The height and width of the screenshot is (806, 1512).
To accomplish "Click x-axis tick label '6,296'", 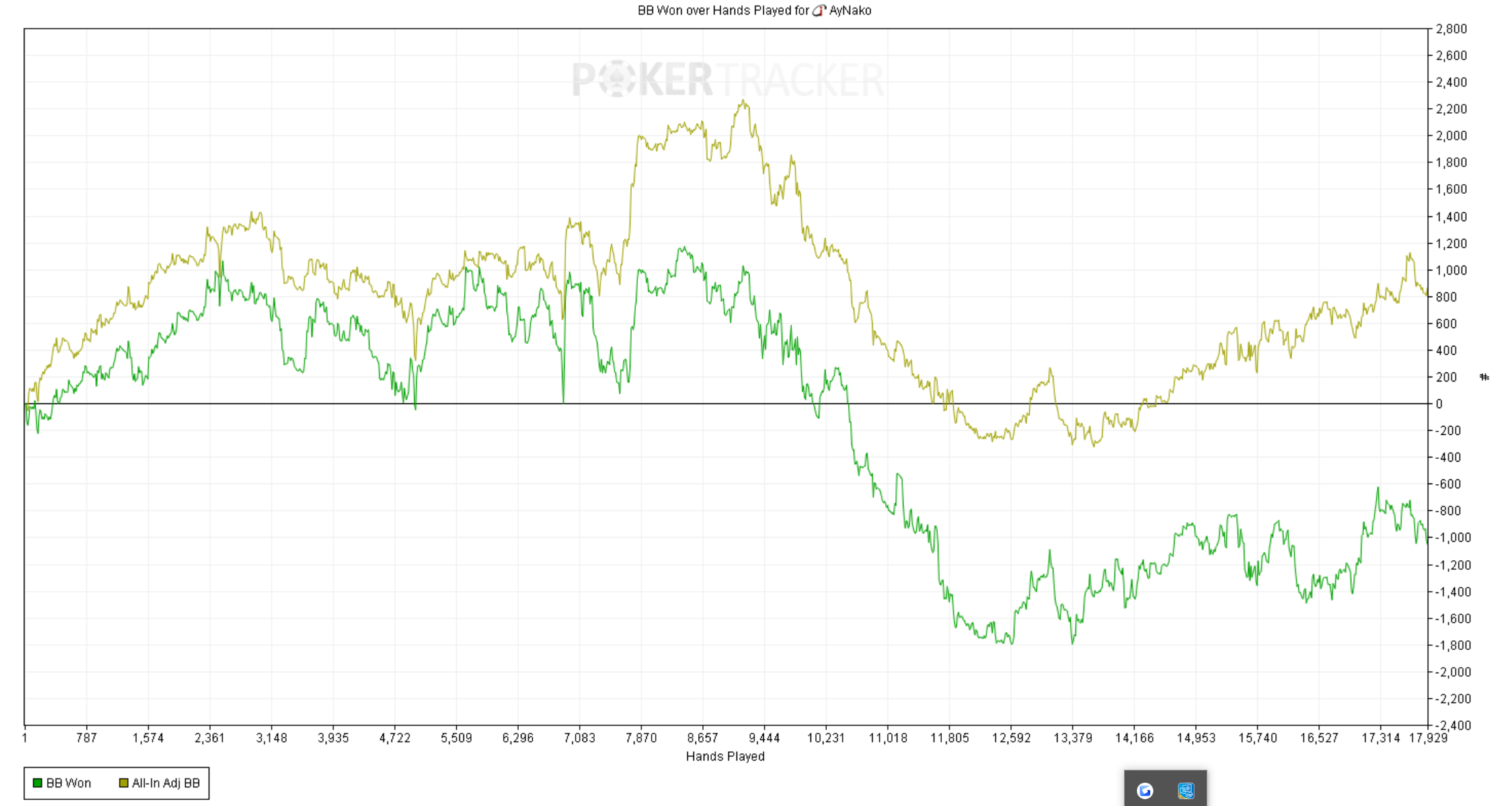I will [x=518, y=738].
